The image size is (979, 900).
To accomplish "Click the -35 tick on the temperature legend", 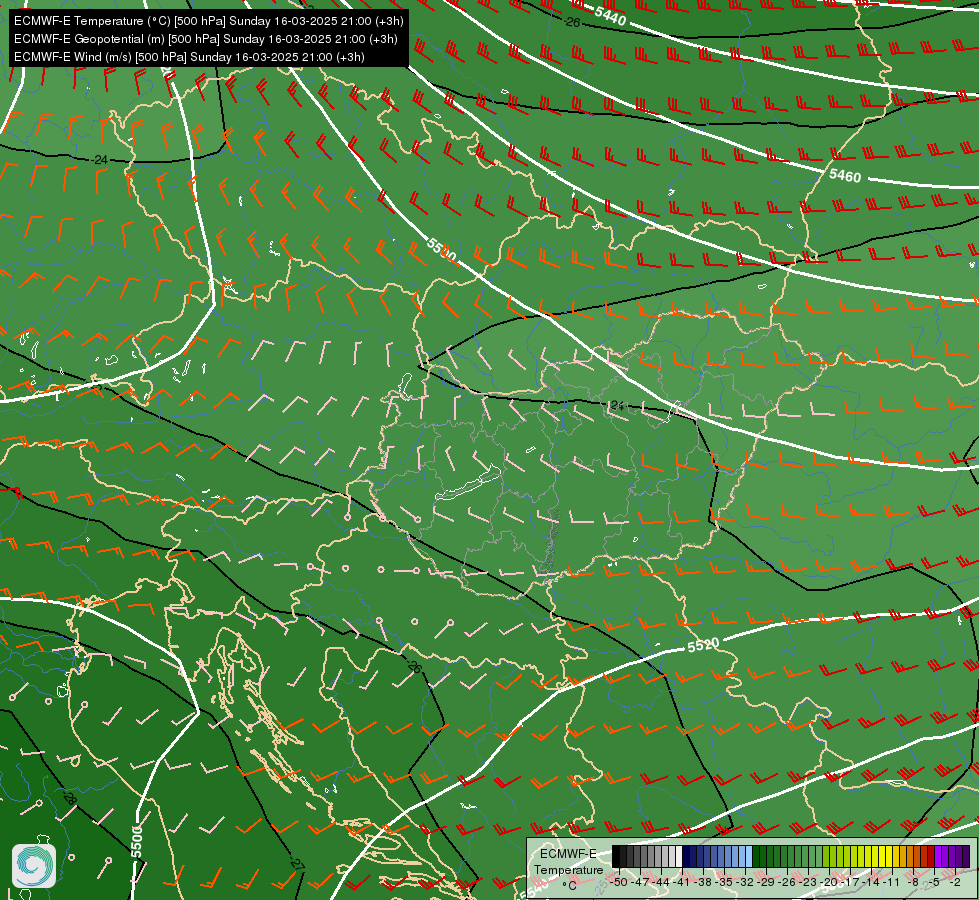I will tap(725, 882).
